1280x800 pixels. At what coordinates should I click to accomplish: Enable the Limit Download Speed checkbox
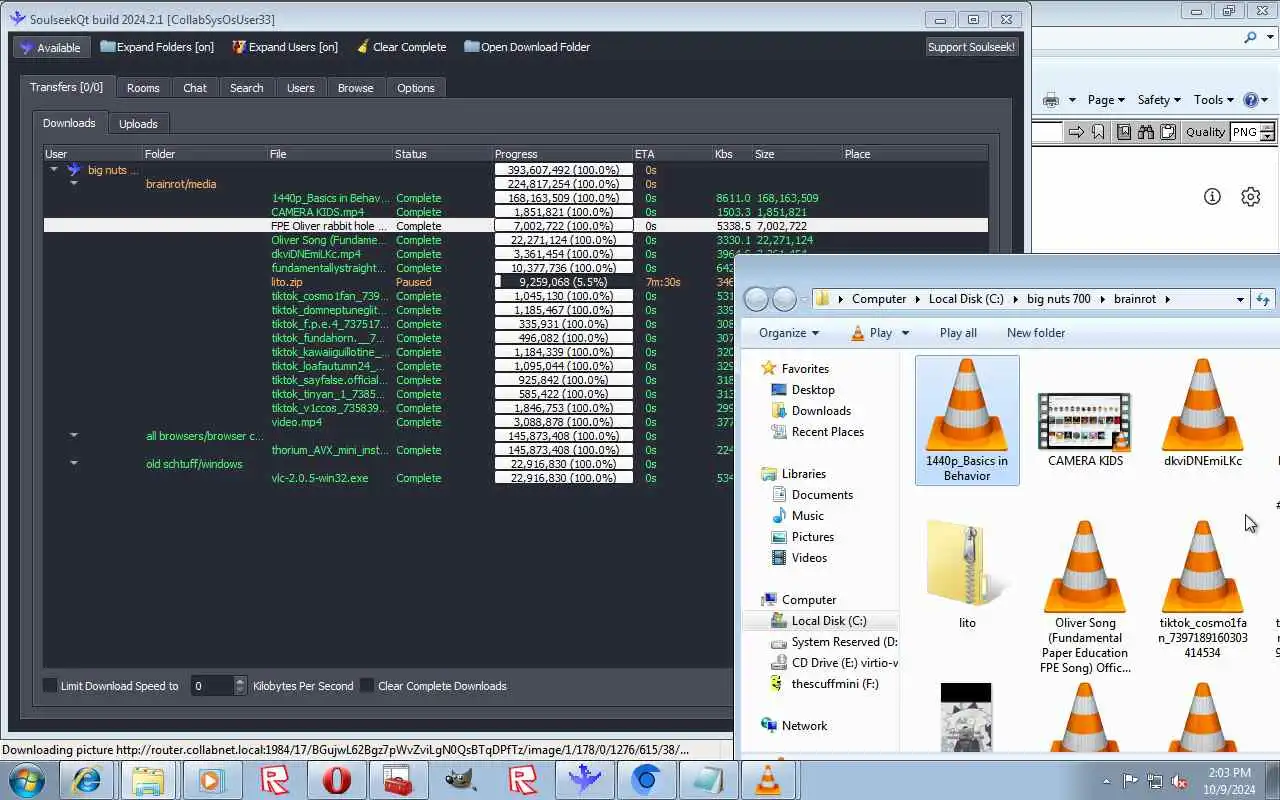coord(50,686)
